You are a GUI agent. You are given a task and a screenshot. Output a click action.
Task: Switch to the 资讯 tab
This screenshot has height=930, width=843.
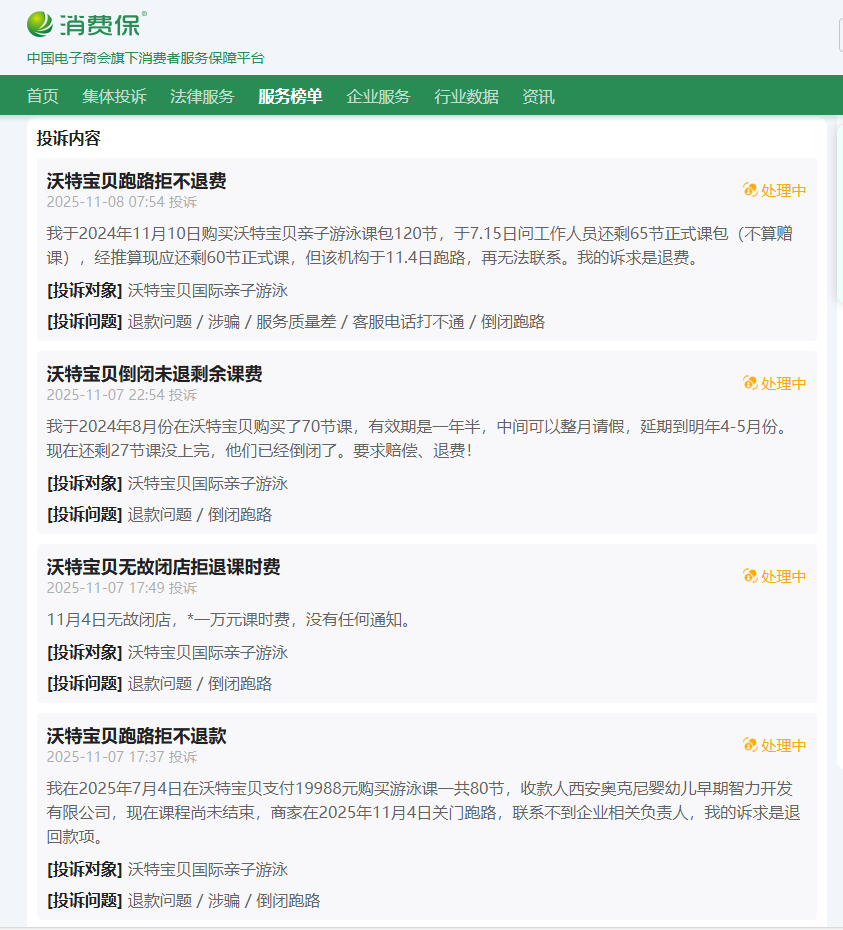pyautogui.click(x=538, y=97)
